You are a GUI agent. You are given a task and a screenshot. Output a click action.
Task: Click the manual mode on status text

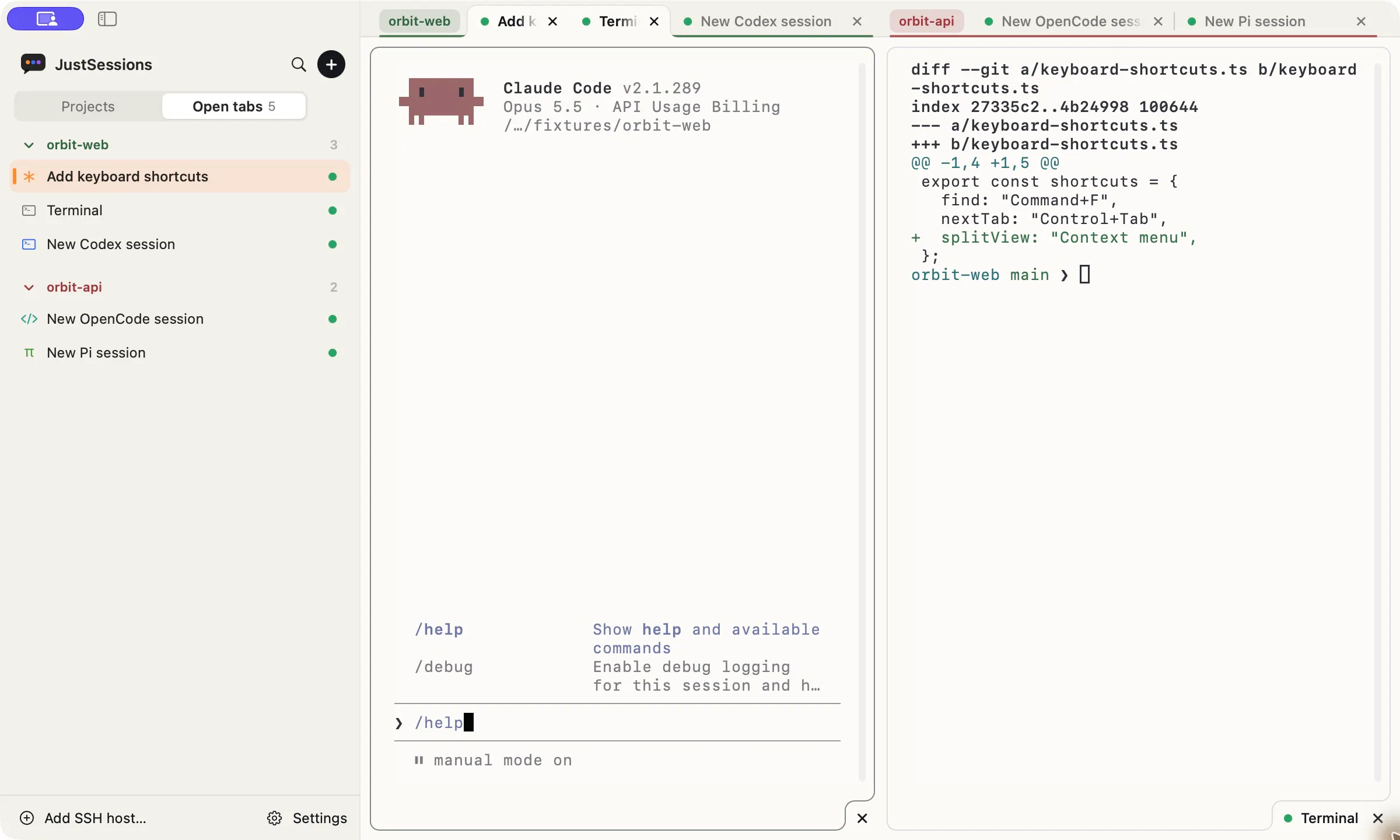pos(503,760)
